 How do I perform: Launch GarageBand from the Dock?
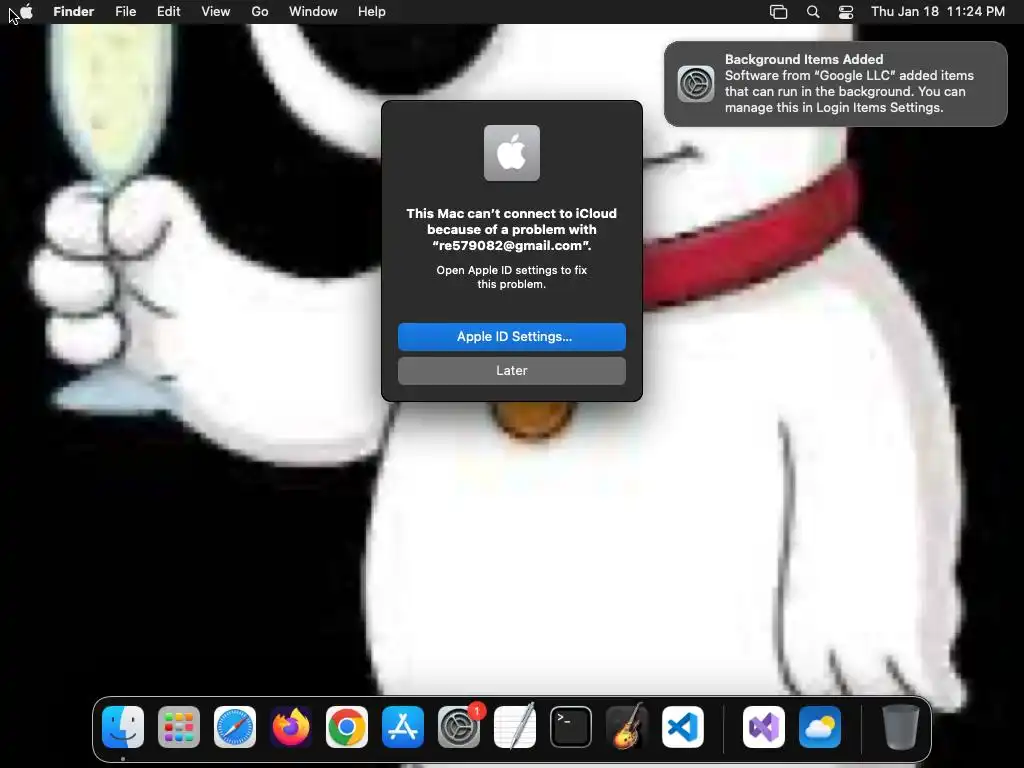(627, 727)
